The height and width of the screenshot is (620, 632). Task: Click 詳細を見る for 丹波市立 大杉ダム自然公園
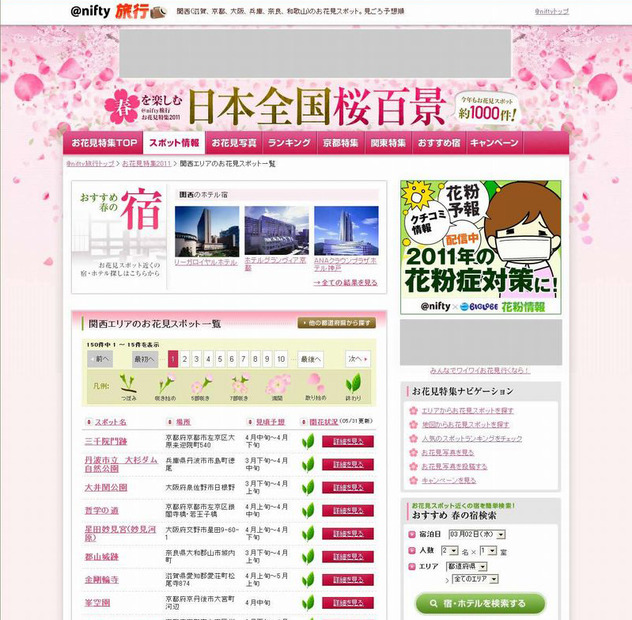348,464
